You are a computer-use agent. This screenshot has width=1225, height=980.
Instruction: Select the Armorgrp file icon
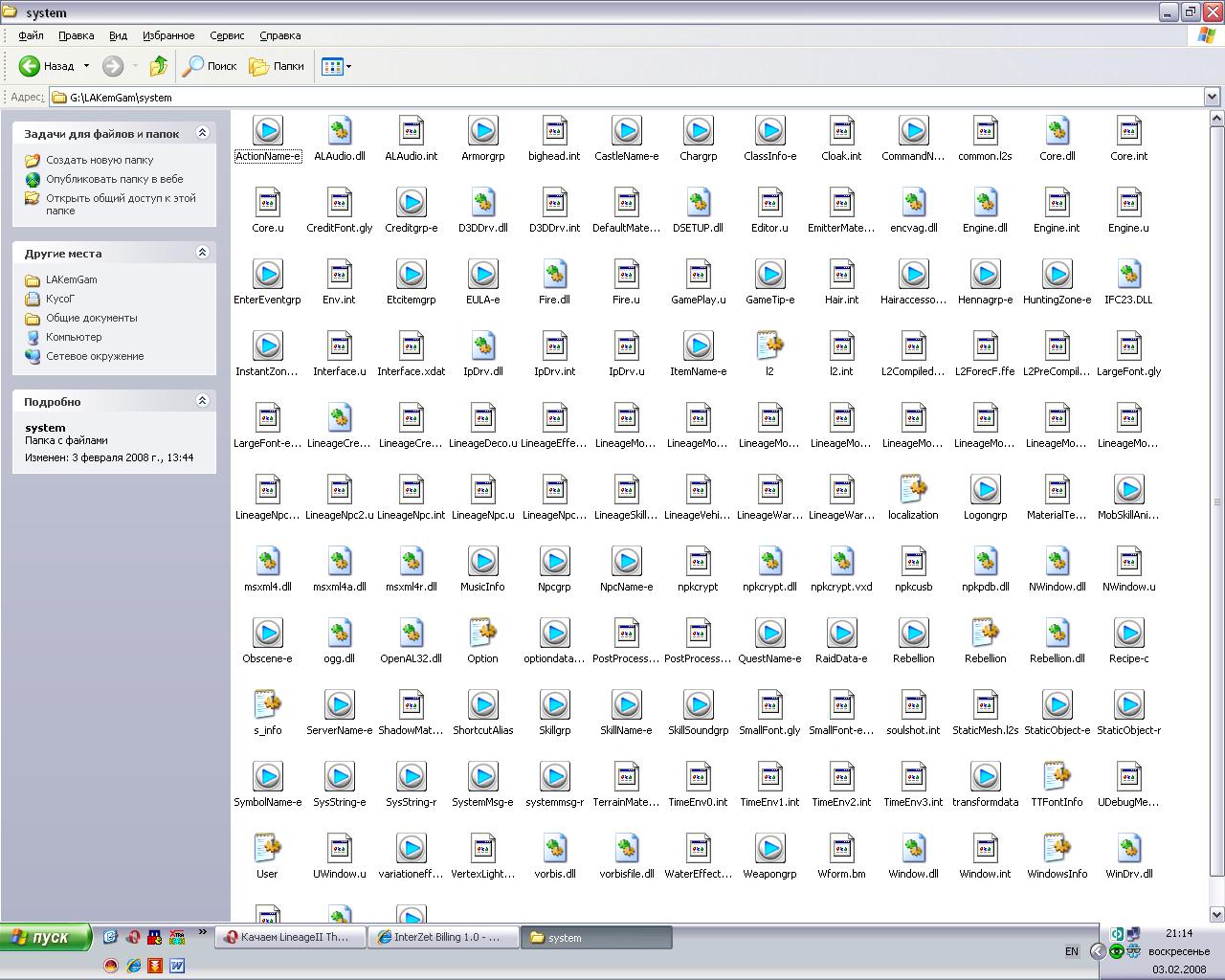[483, 130]
